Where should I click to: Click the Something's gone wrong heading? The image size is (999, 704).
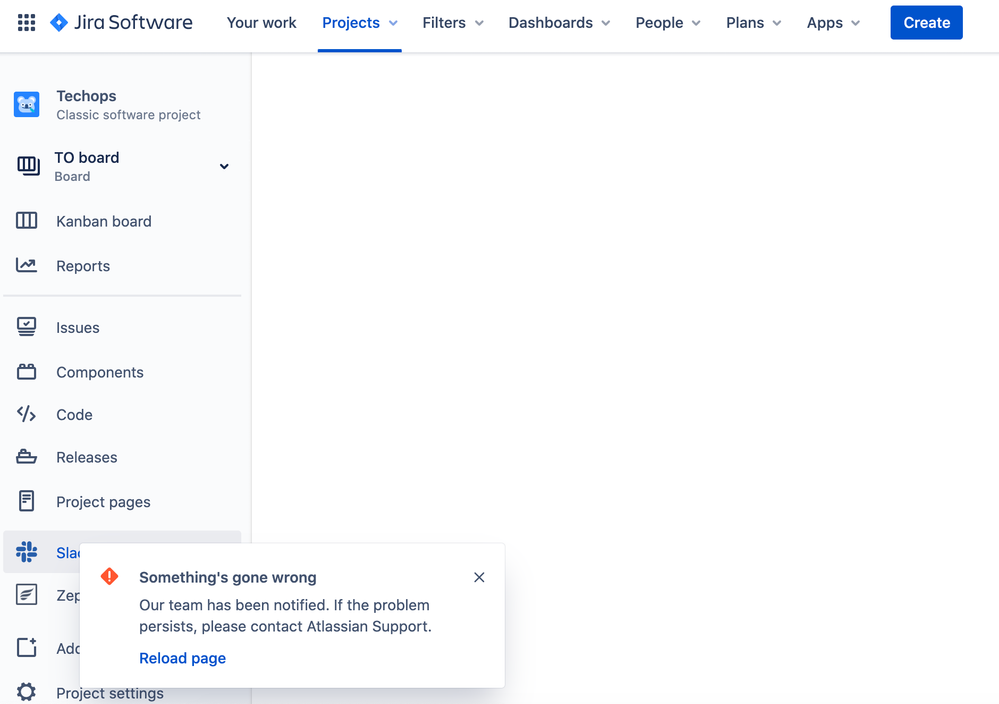pyautogui.click(x=228, y=577)
